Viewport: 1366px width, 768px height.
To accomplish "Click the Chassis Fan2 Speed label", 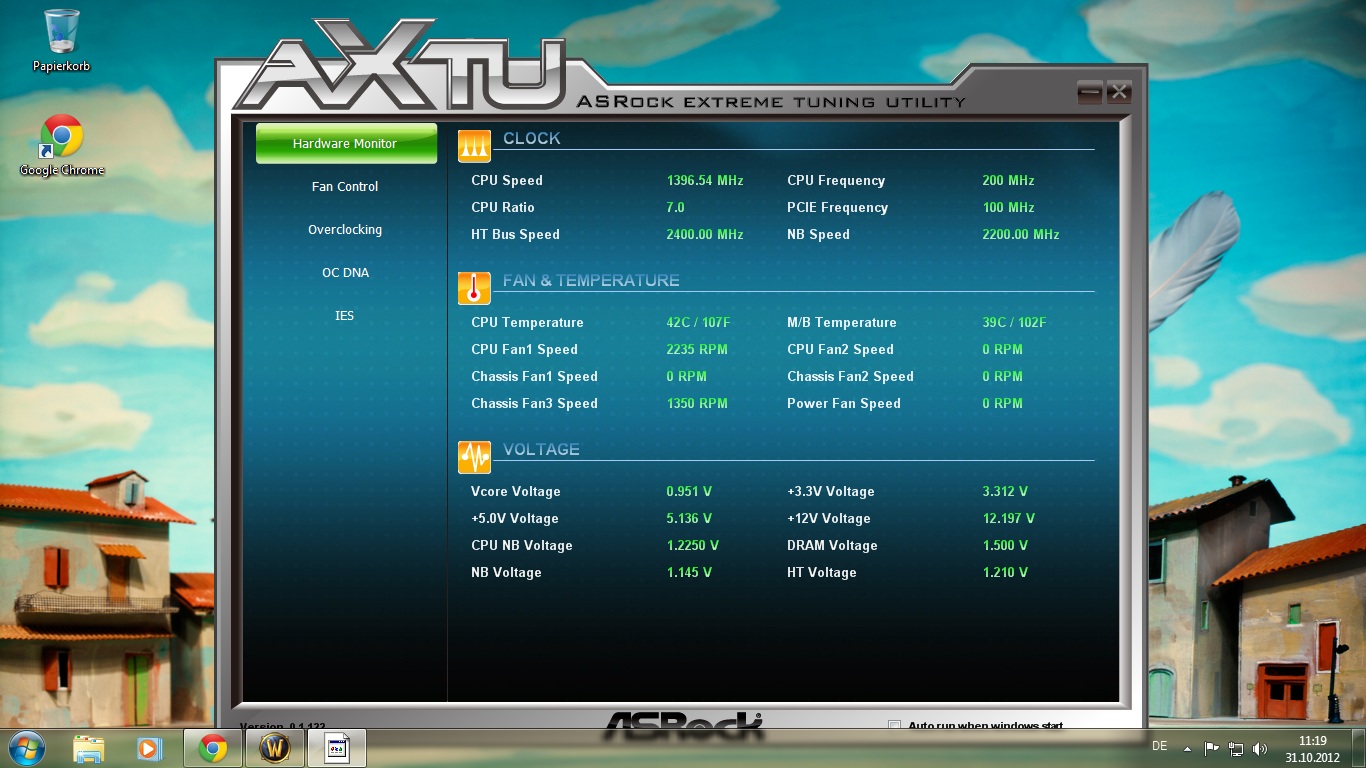I will [850, 376].
